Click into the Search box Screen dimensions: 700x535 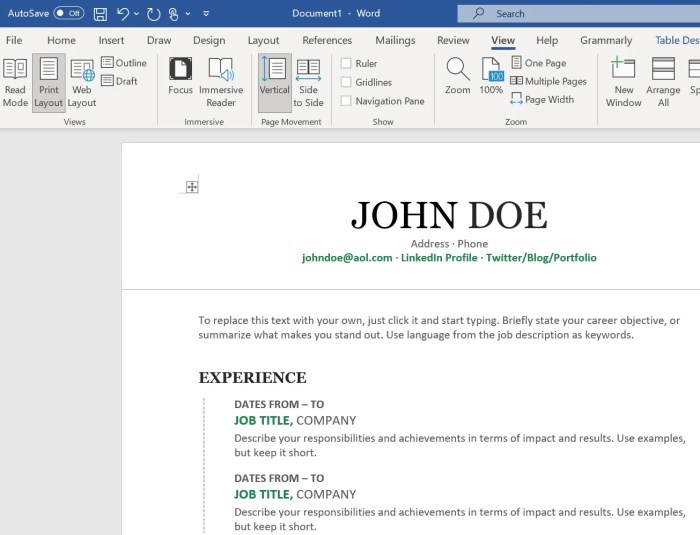click(x=579, y=14)
